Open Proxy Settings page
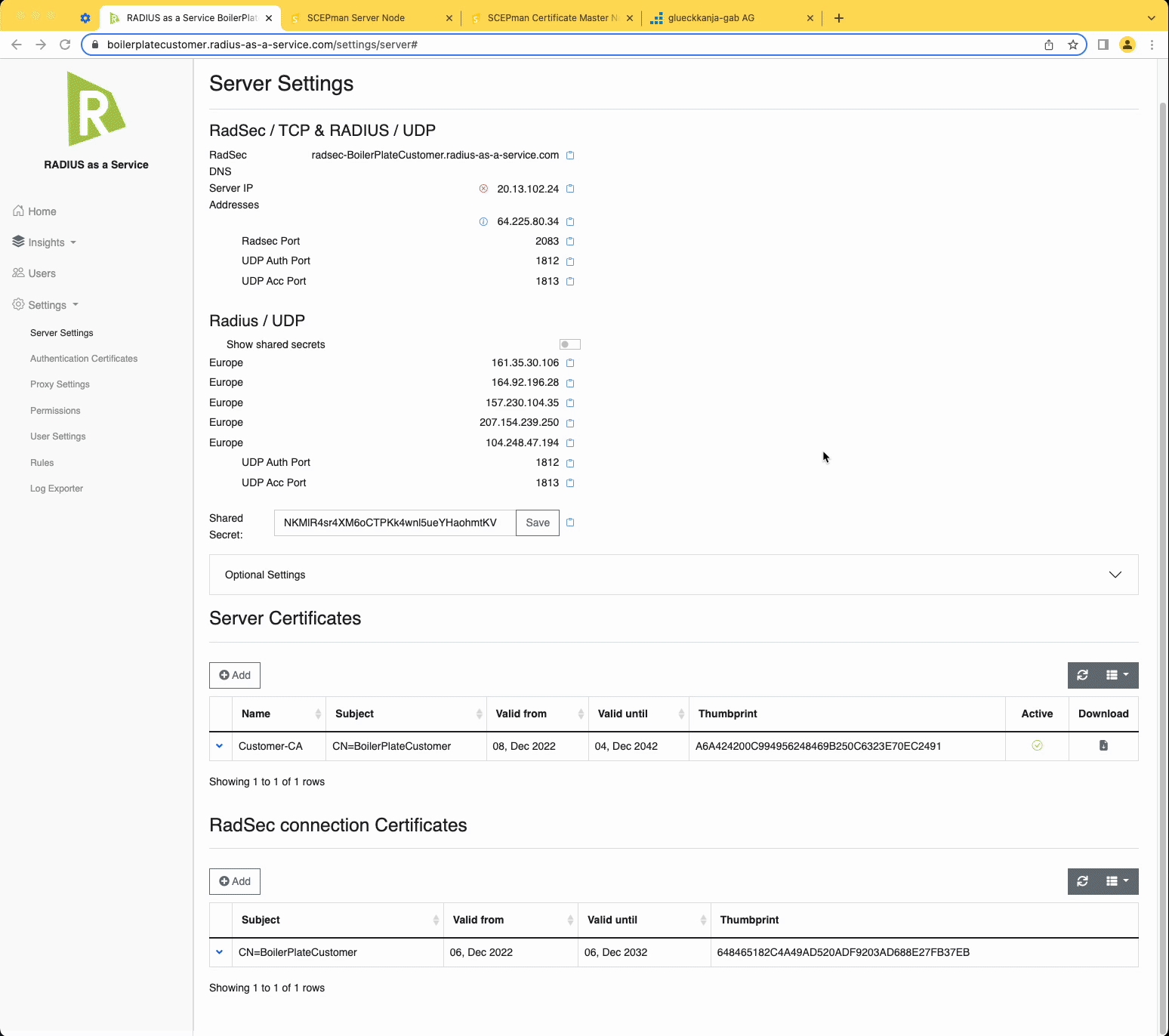This screenshot has width=1169, height=1036. pyautogui.click(x=60, y=384)
